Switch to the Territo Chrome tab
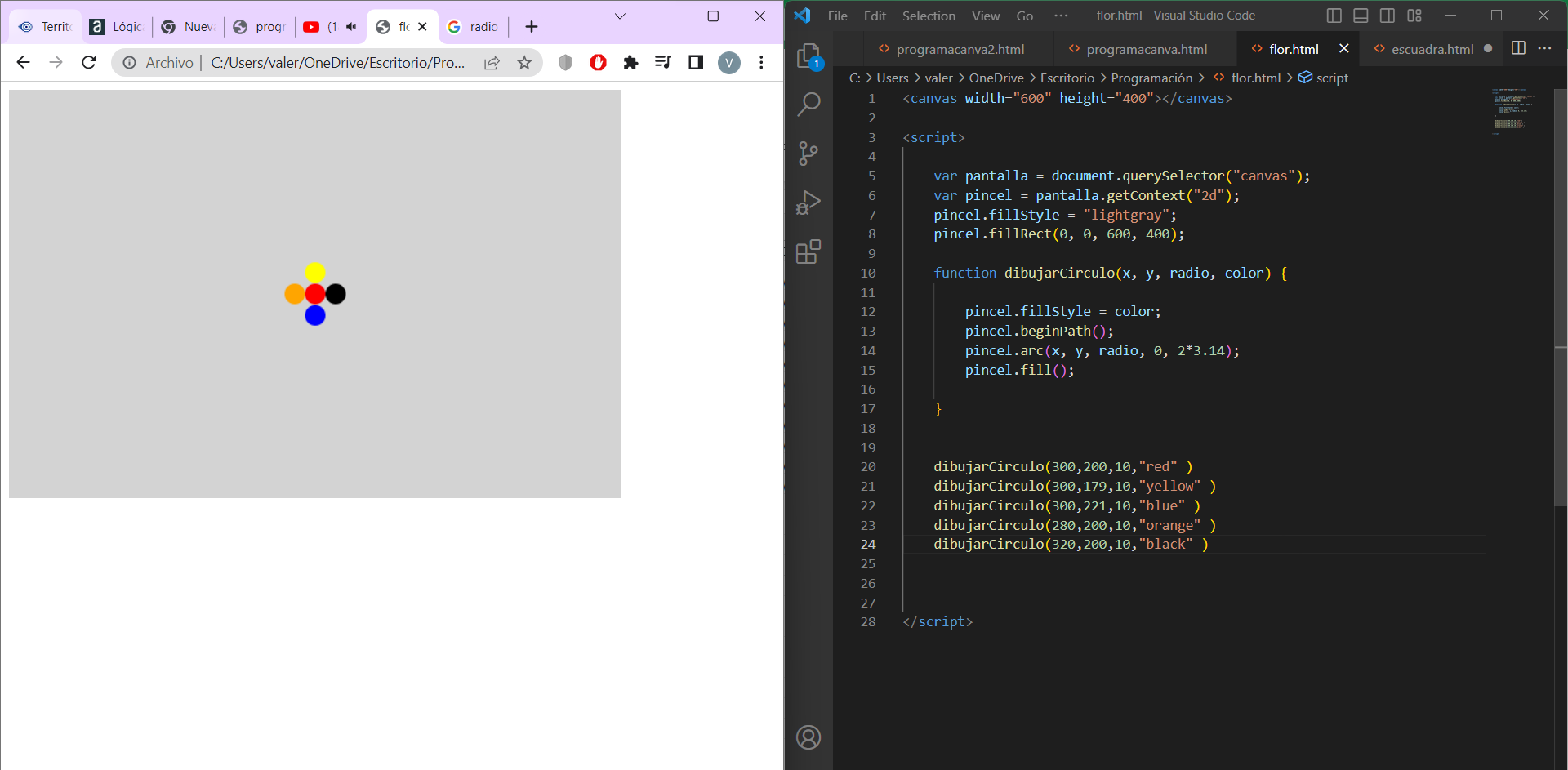The width and height of the screenshot is (1568, 770). point(45,27)
